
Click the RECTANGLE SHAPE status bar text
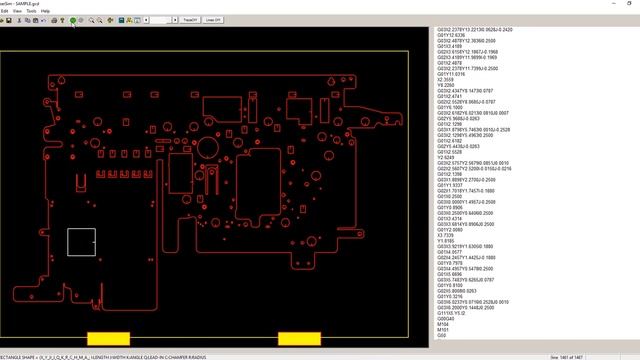[103, 357]
